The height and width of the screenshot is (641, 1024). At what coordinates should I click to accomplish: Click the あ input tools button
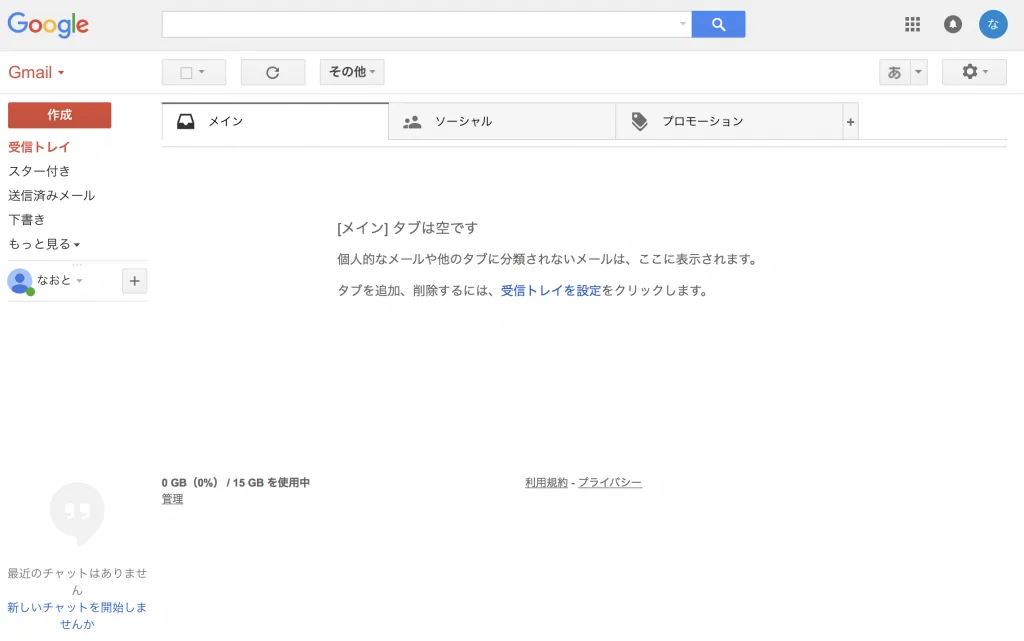(895, 72)
